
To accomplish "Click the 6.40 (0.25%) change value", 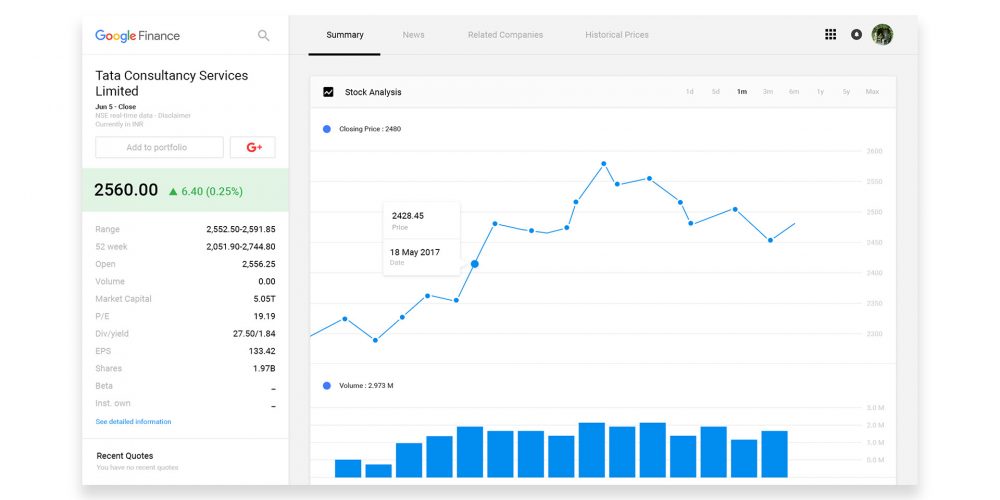I will pos(212,191).
